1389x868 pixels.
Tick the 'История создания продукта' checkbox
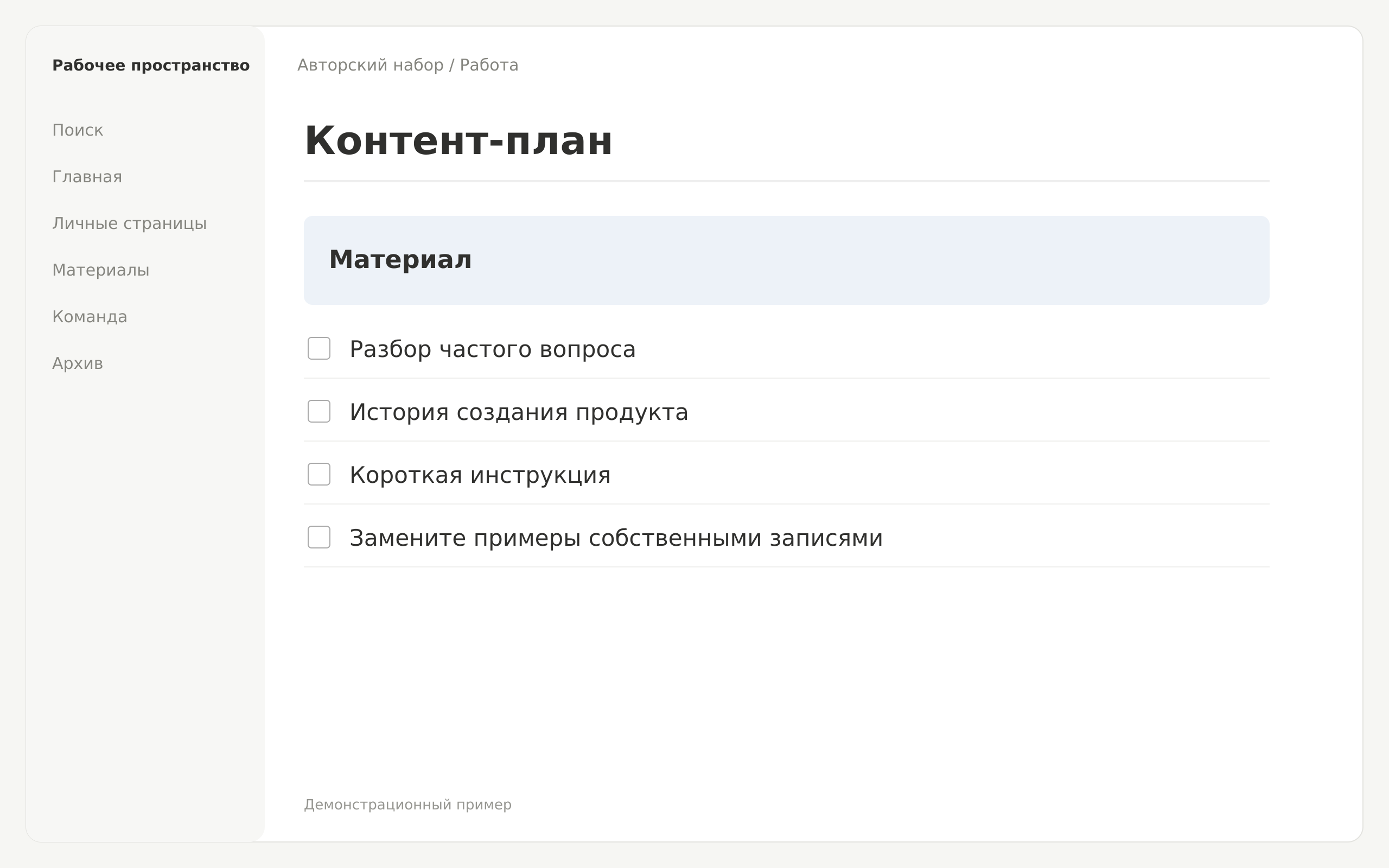pyautogui.click(x=318, y=412)
